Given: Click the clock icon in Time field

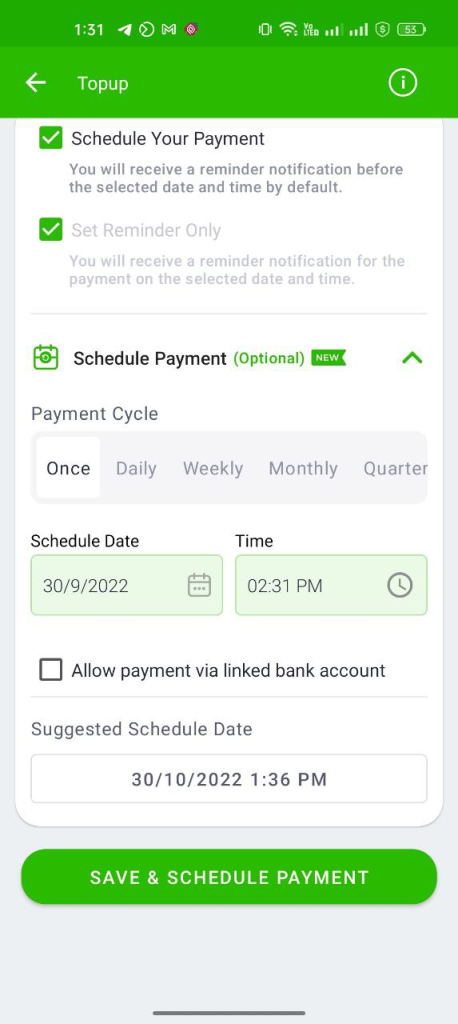Looking at the screenshot, I should (x=400, y=585).
